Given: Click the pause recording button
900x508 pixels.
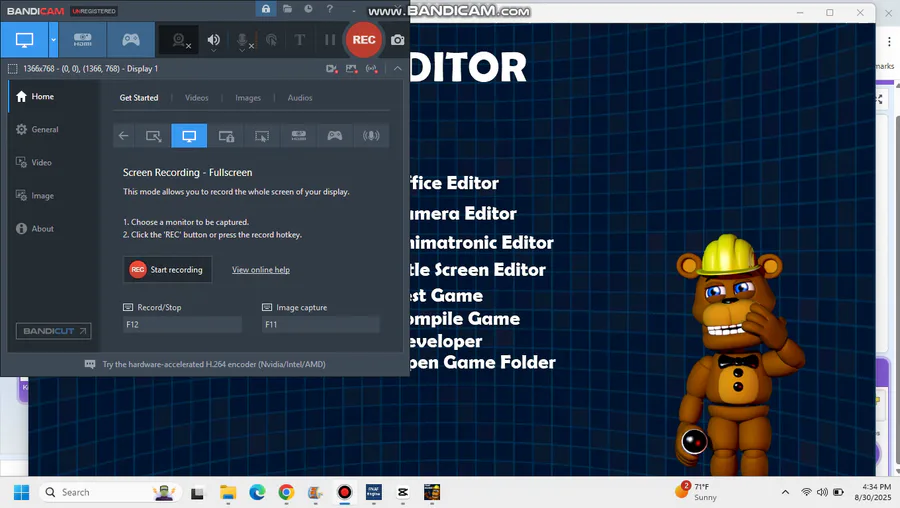Looking at the screenshot, I should tap(329, 40).
